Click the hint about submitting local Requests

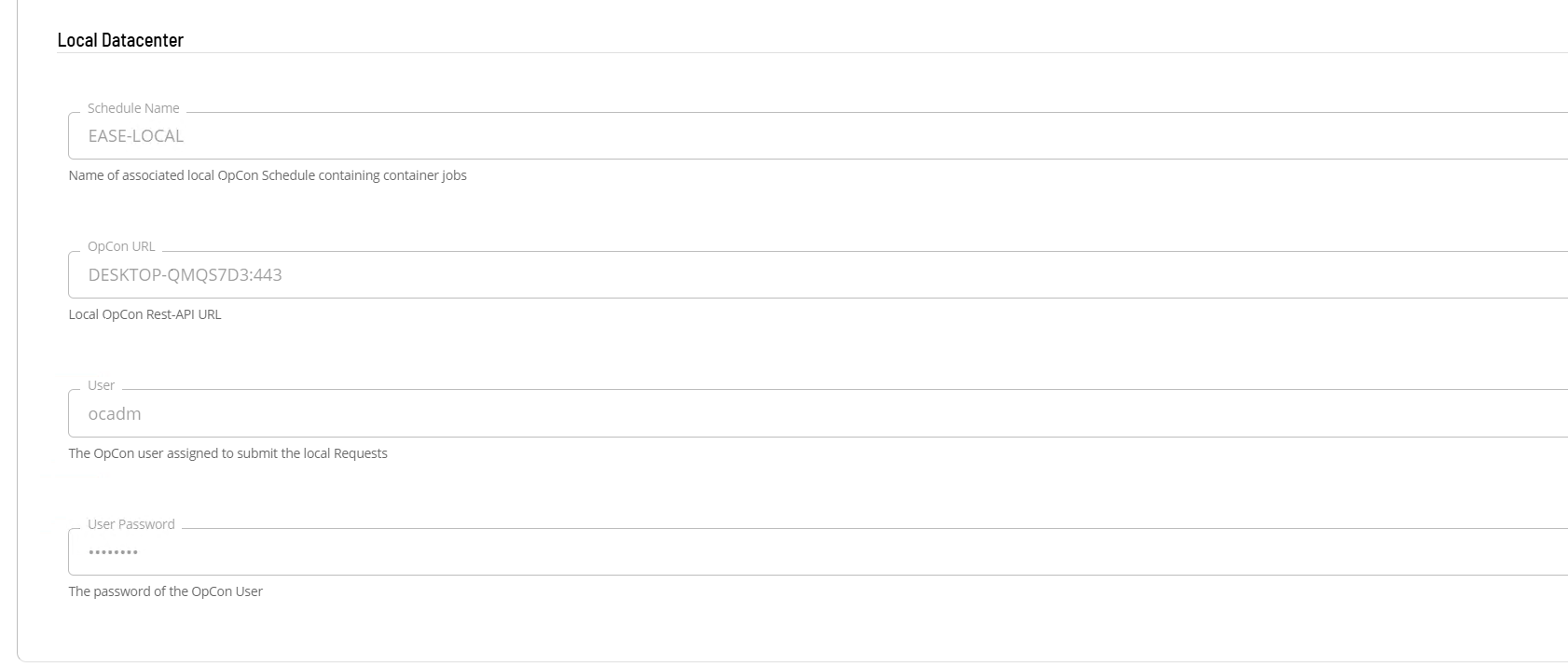227,453
